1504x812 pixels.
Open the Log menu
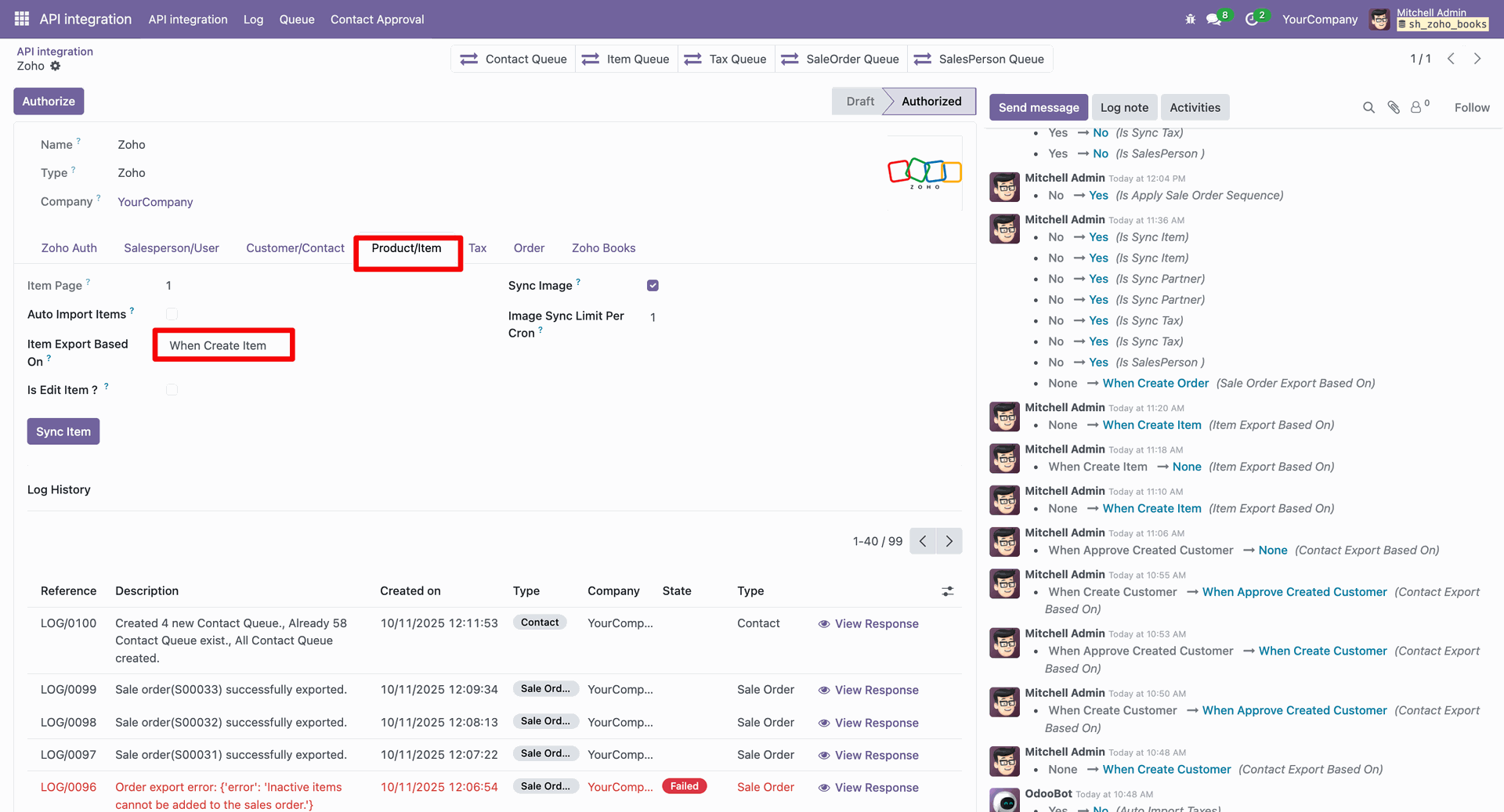pos(253,19)
